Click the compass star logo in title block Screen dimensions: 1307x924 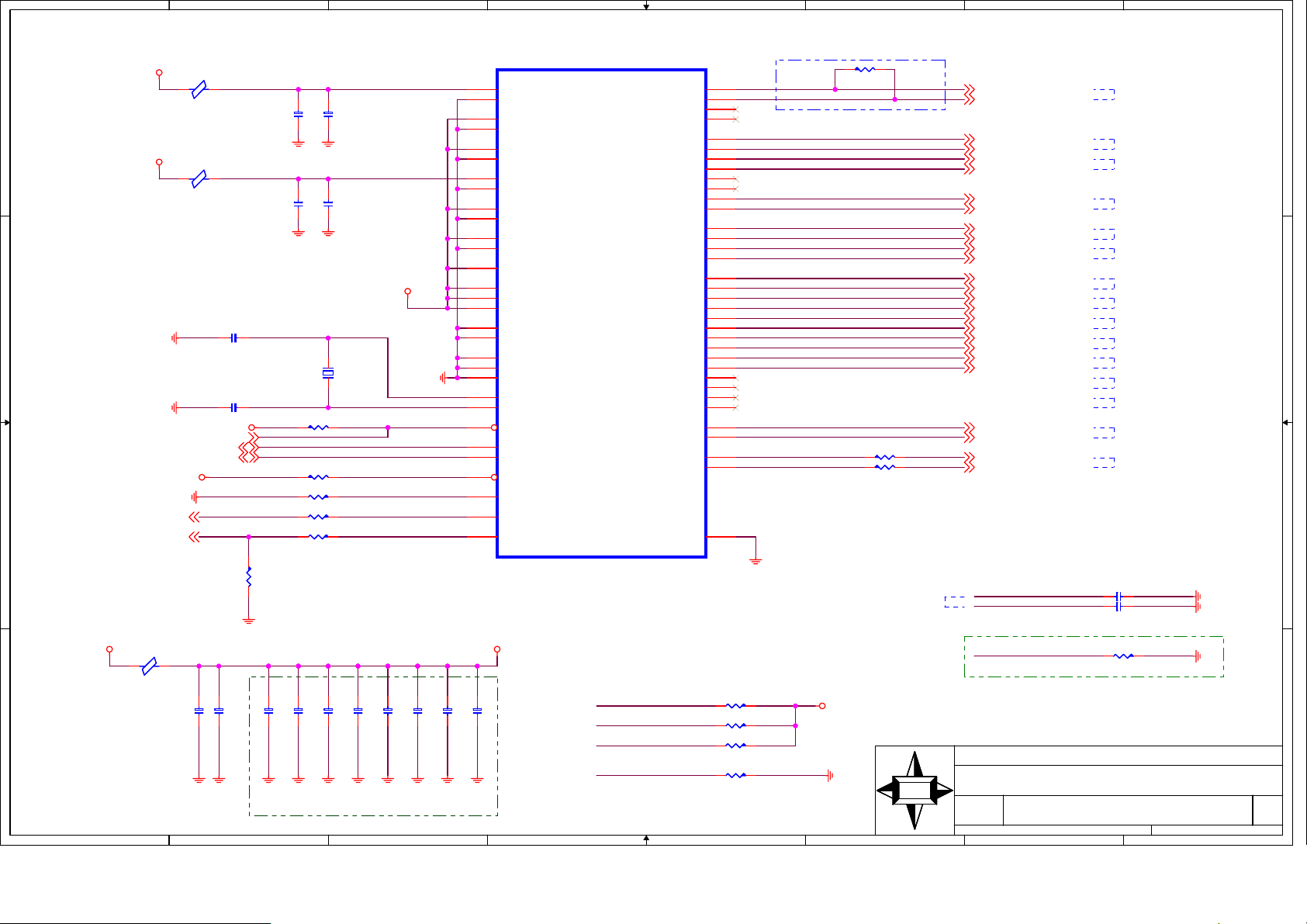915,791
